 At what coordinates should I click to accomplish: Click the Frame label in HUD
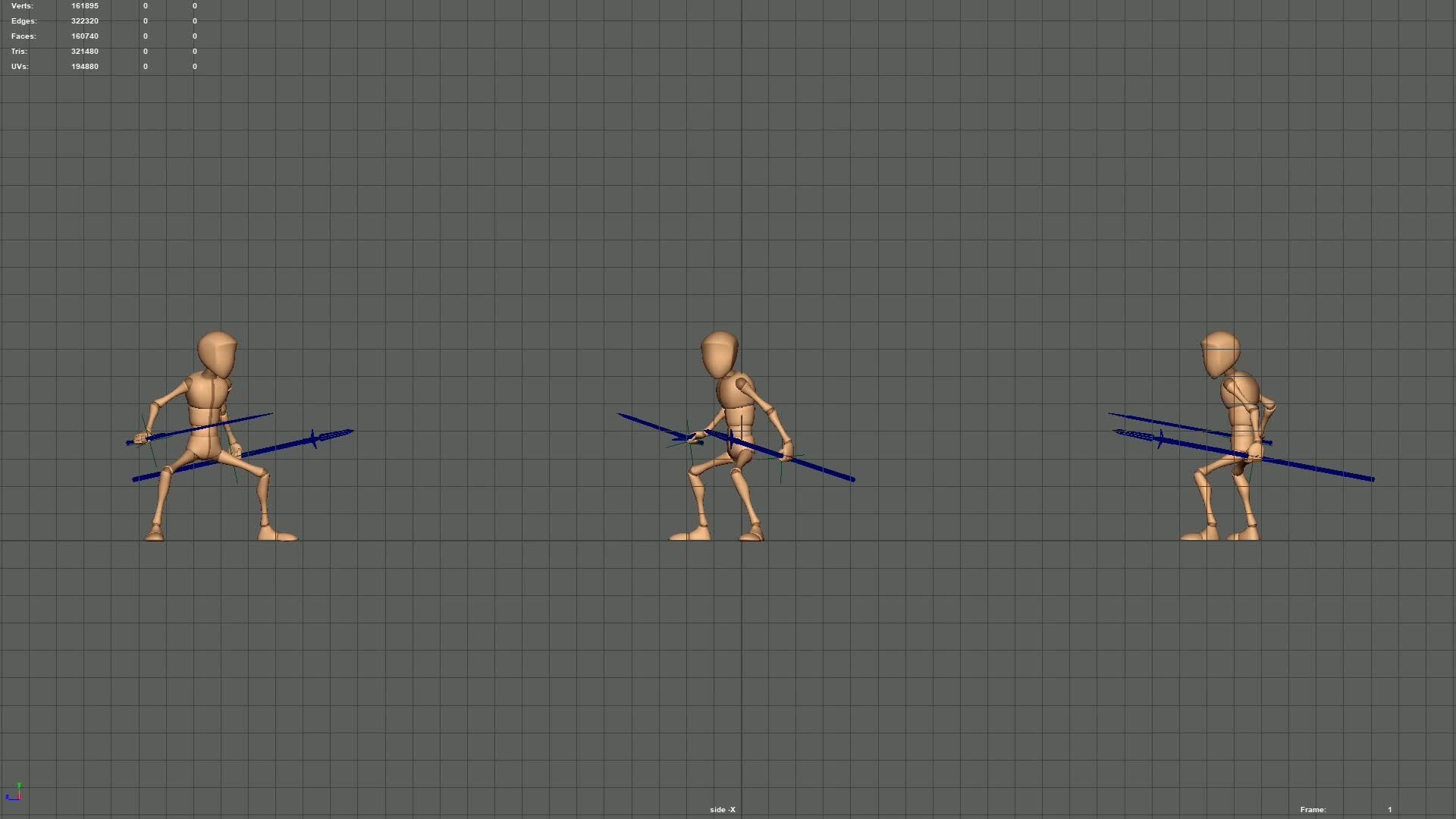pos(1313,810)
